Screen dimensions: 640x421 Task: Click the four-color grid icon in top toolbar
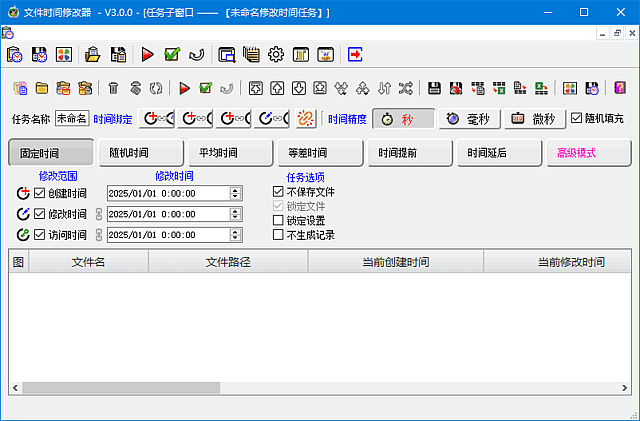click(63, 55)
